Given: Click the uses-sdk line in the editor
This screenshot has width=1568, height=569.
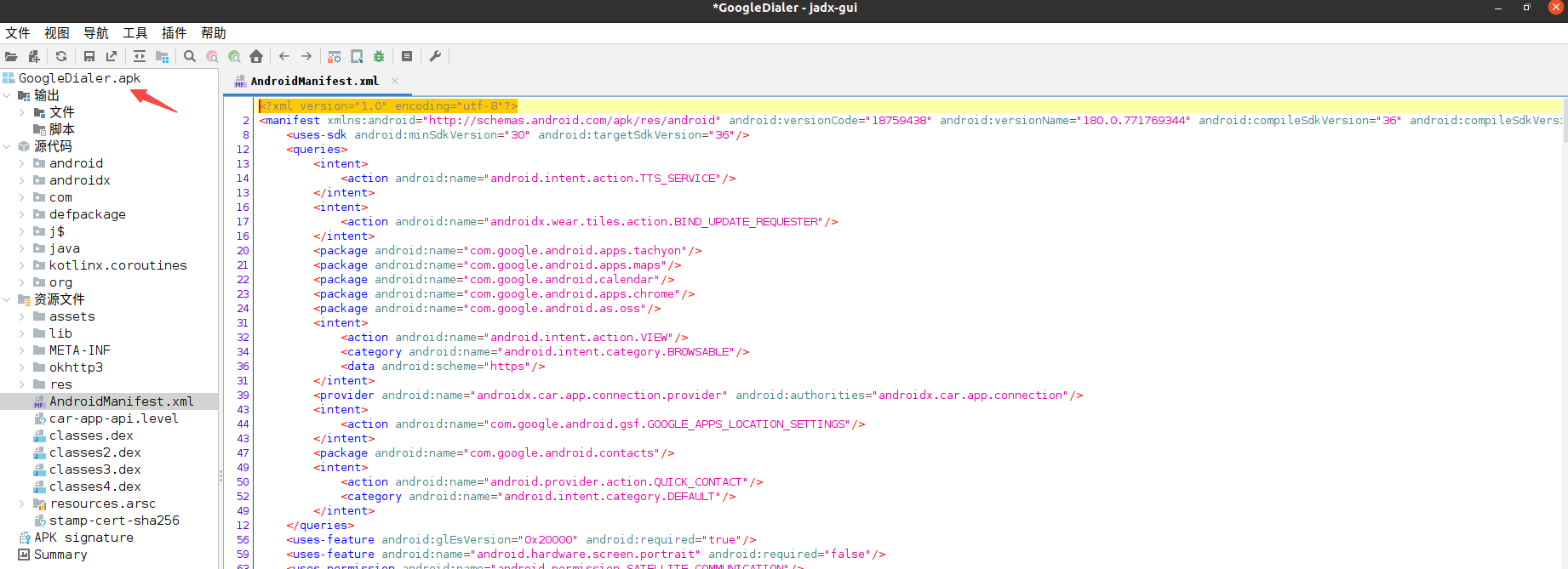Looking at the screenshot, I should (x=518, y=135).
